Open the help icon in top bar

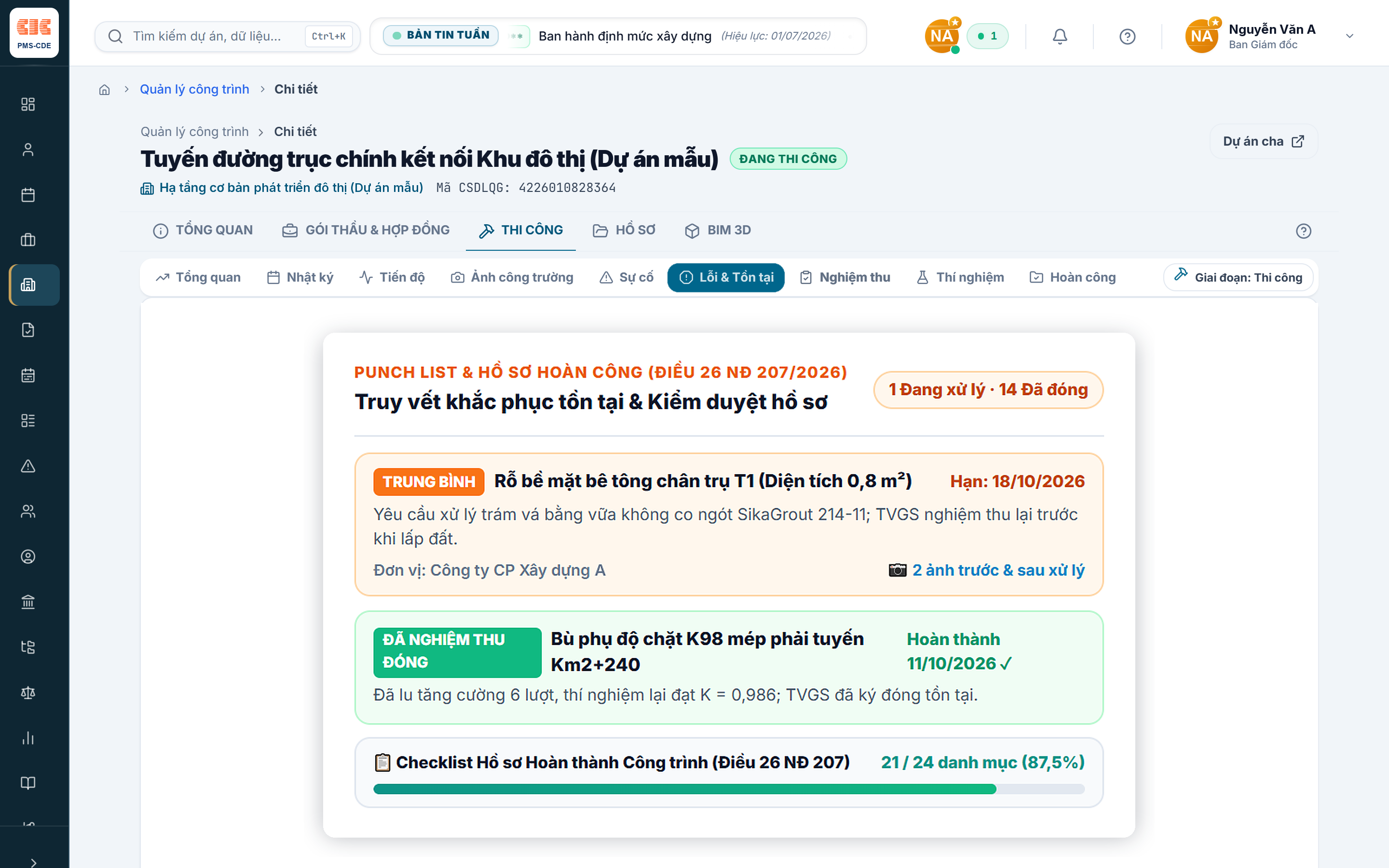coord(1127,36)
